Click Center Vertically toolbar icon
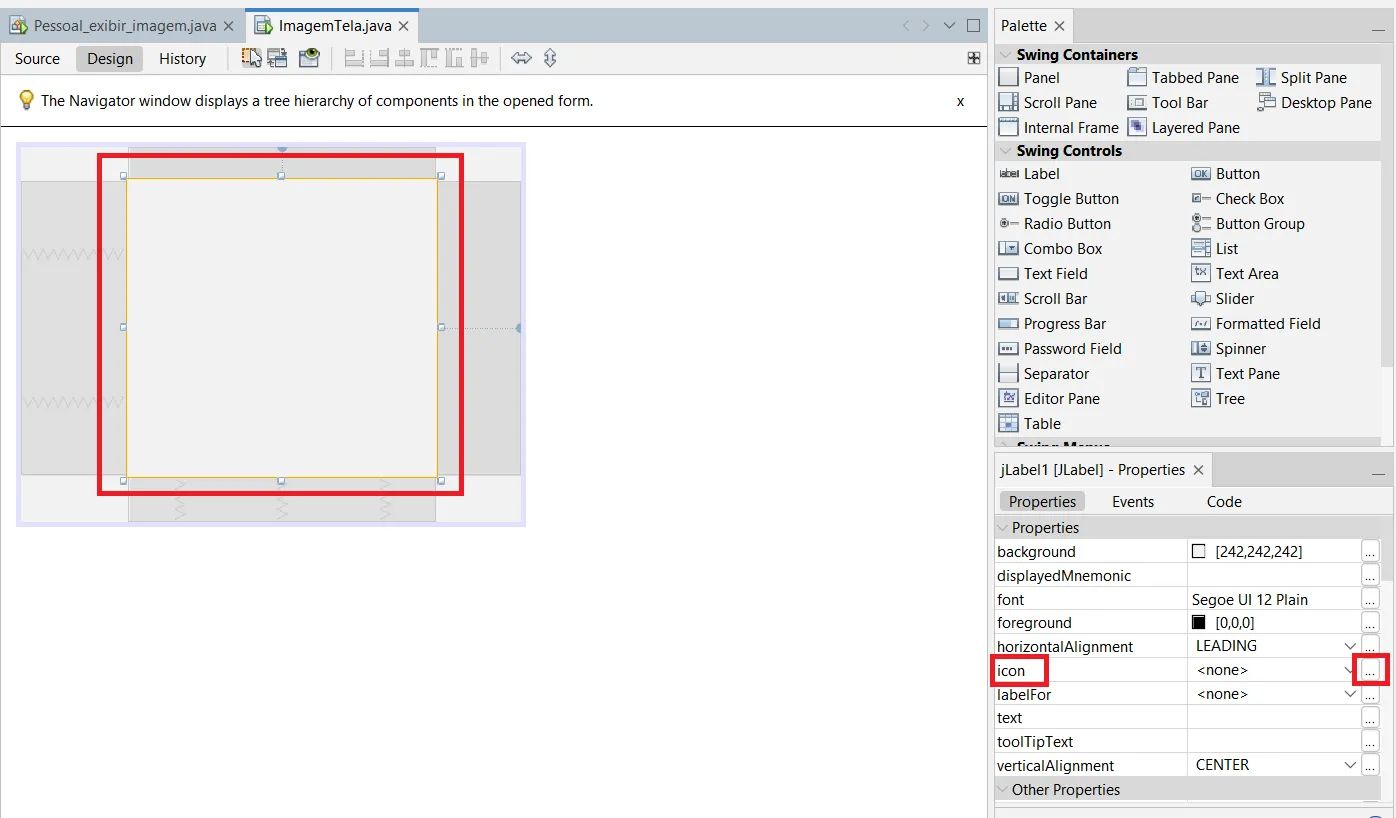 479,58
